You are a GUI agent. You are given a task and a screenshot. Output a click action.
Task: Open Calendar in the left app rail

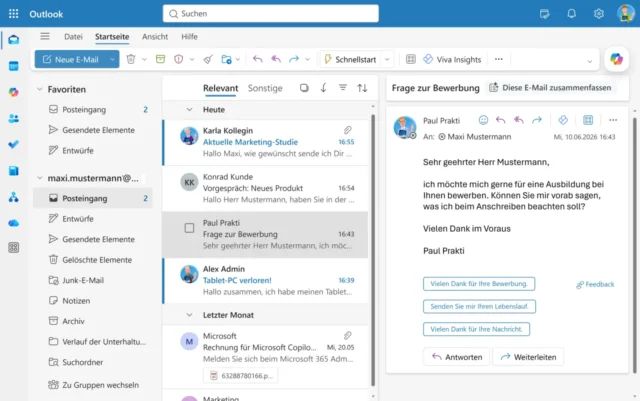point(13,66)
